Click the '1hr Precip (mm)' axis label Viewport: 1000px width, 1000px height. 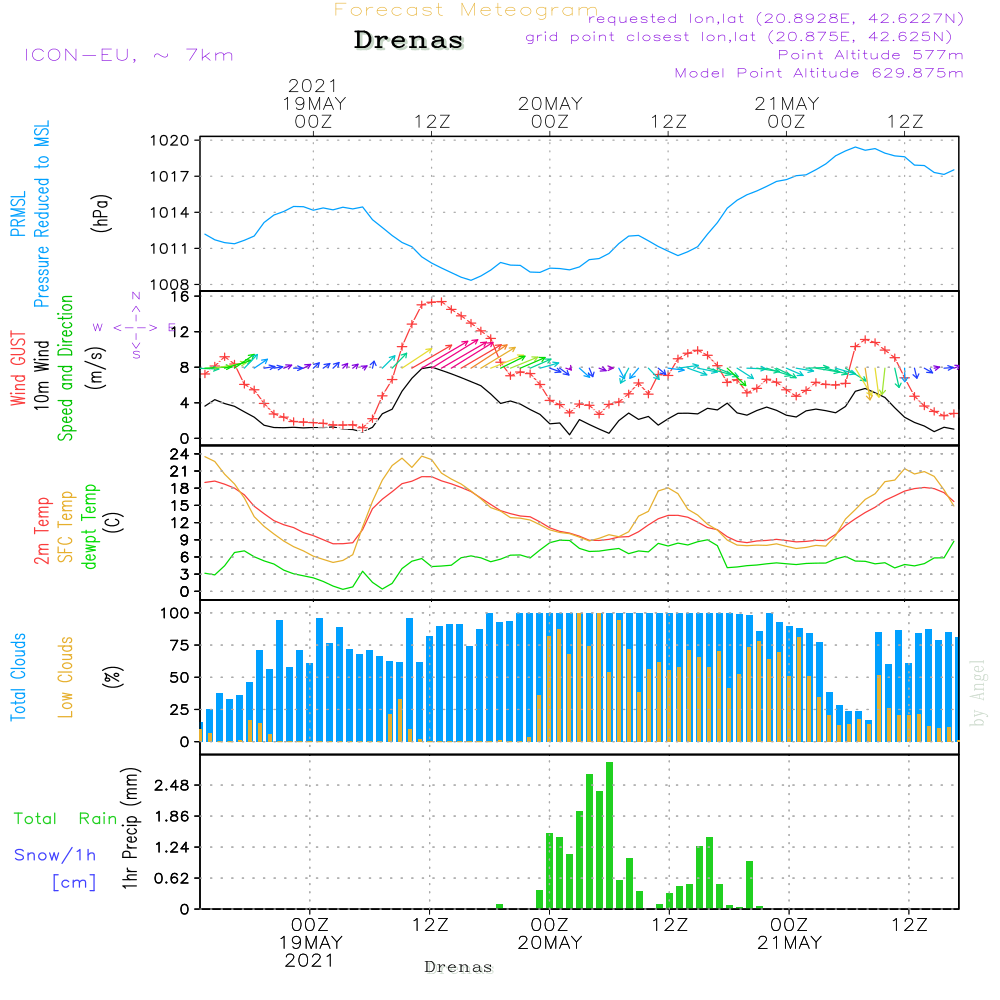coord(130,828)
